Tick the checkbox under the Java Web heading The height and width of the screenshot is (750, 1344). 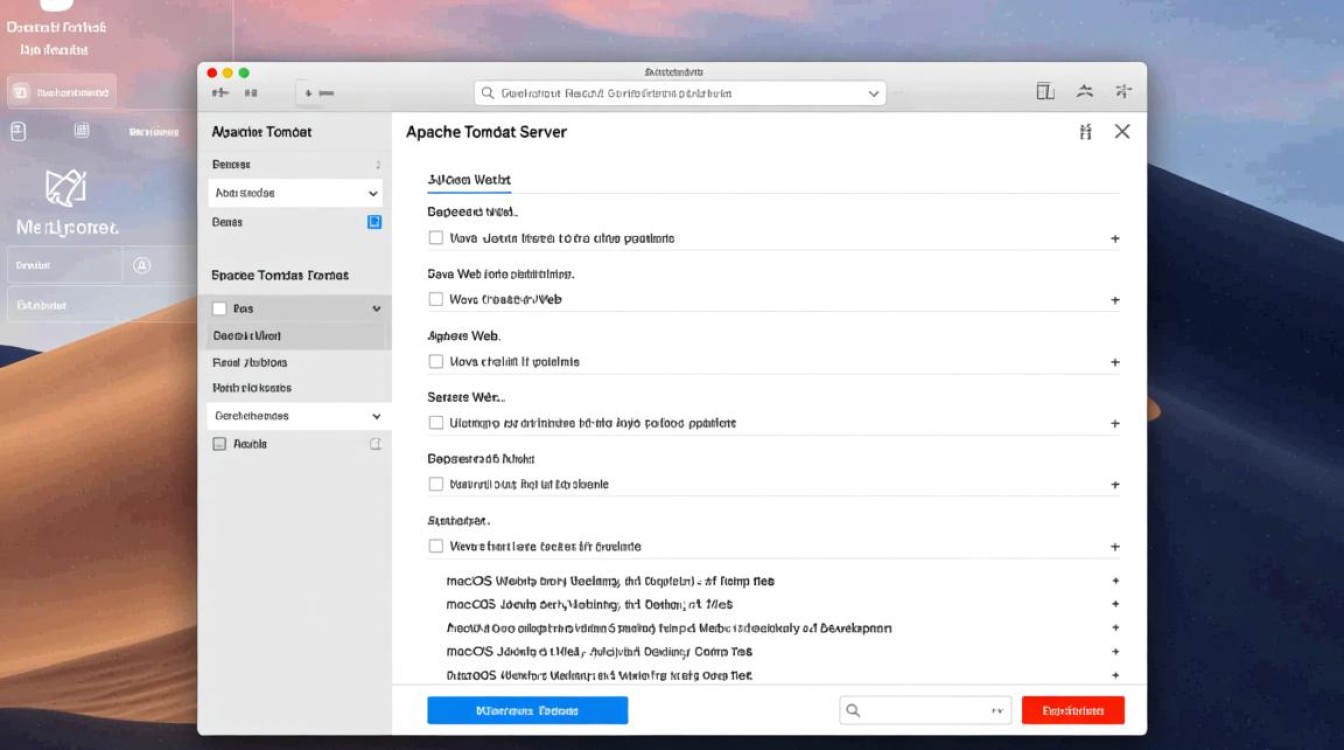[436, 299]
